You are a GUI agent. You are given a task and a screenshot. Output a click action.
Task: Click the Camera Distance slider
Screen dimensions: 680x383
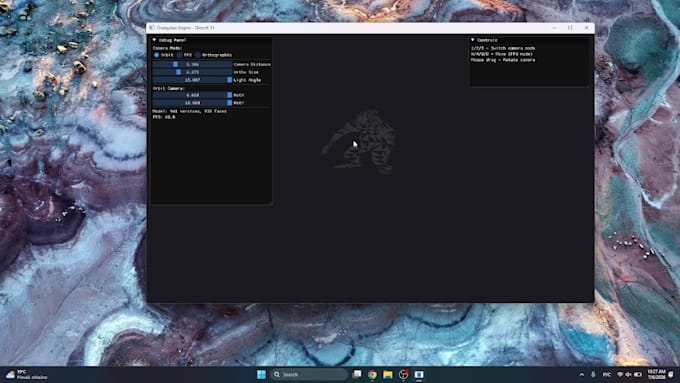coord(192,64)
